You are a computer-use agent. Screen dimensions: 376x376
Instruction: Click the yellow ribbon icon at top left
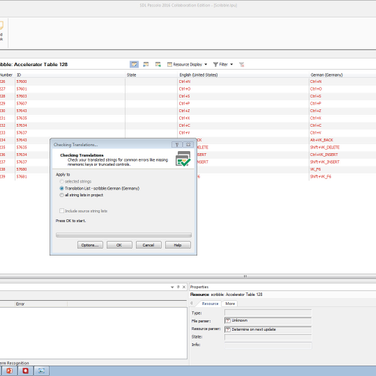point(1,25)
